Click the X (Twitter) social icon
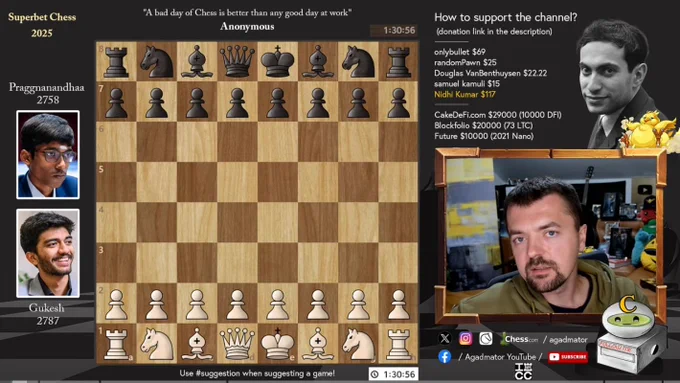680x383 pixels. (x=445, y=338)
